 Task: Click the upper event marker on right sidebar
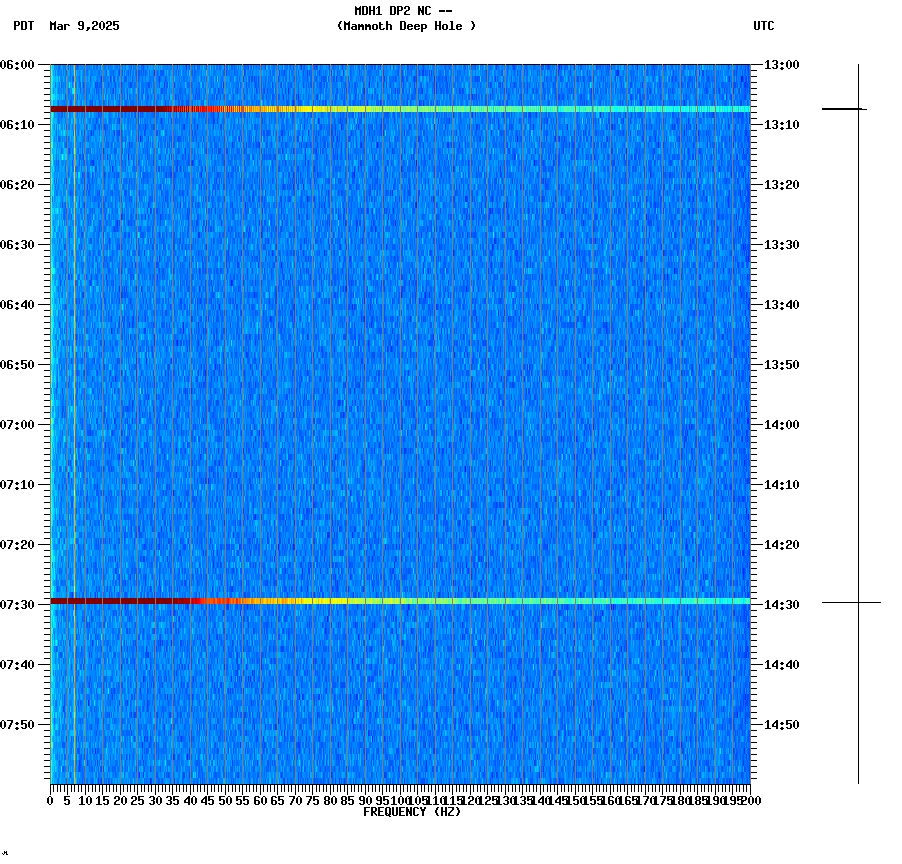click(x=845, y=108)
